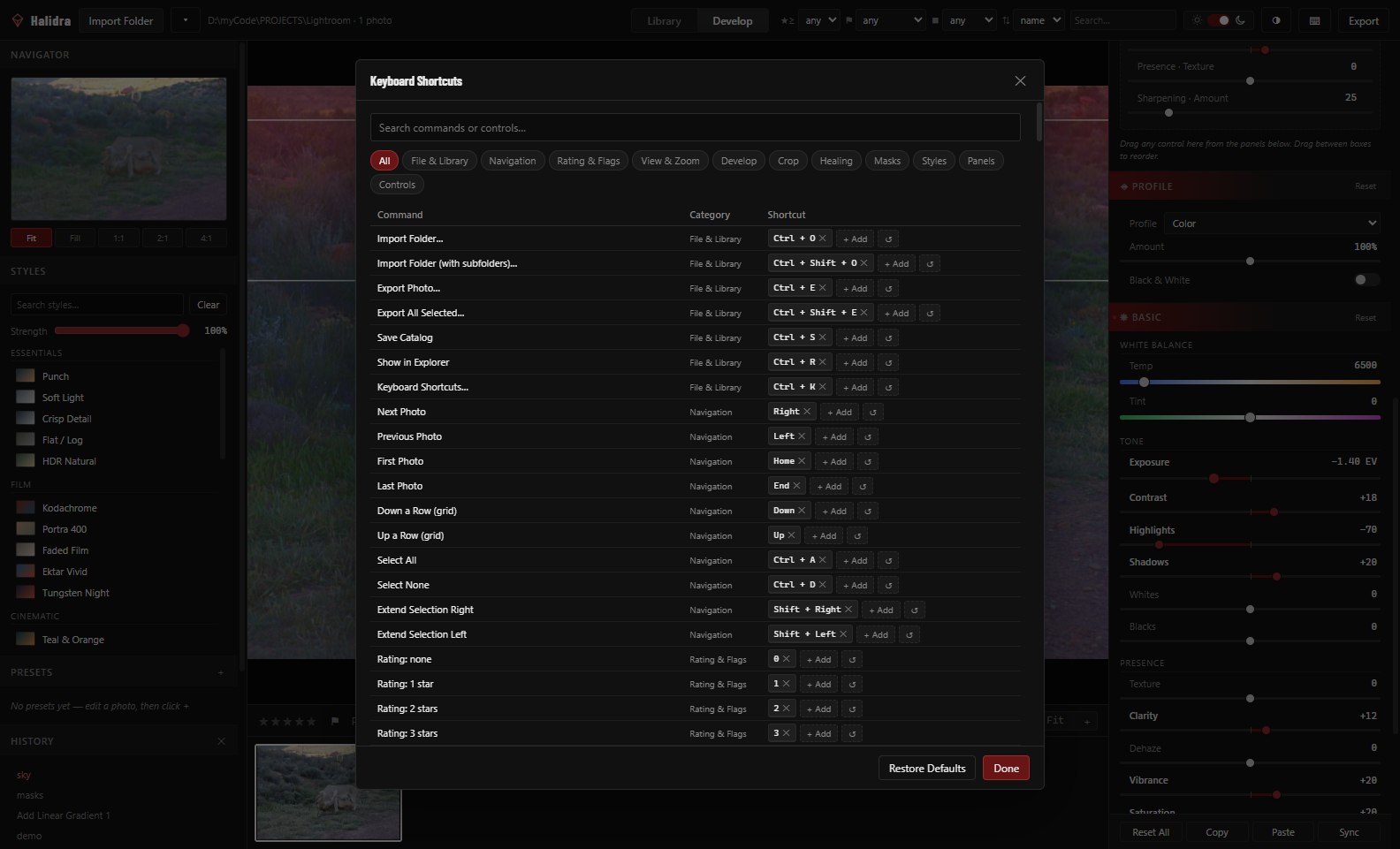
Task: Reset Rating: 3 stars shortcut
Action: click(x=852, y=733)
